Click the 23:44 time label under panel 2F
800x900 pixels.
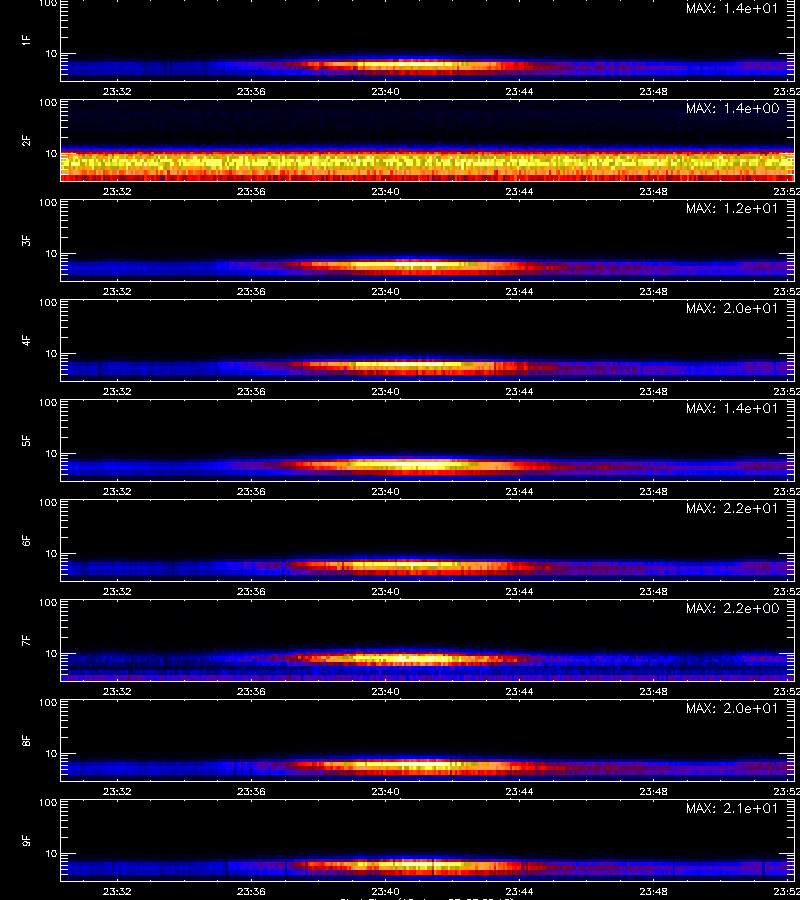pos(519,191)
